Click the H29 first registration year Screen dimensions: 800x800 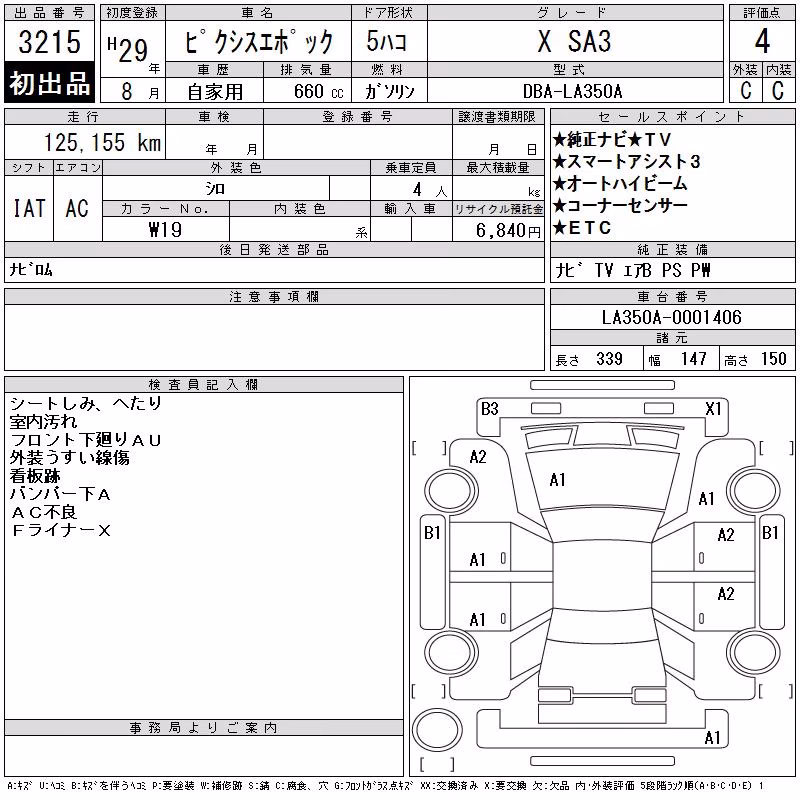pos(128,49)
